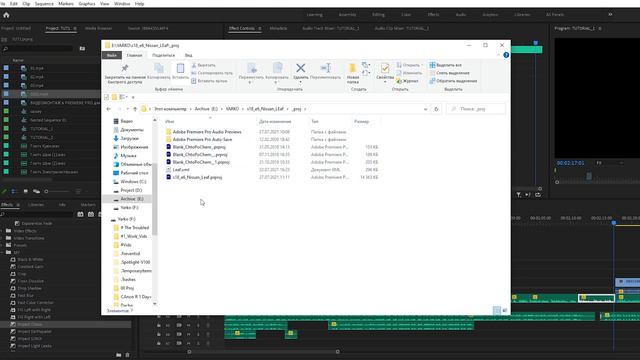Click the Copy (Копировать) icon in clipboard group
The height and width of the screenshot is (360, 640).
(159, 68)
